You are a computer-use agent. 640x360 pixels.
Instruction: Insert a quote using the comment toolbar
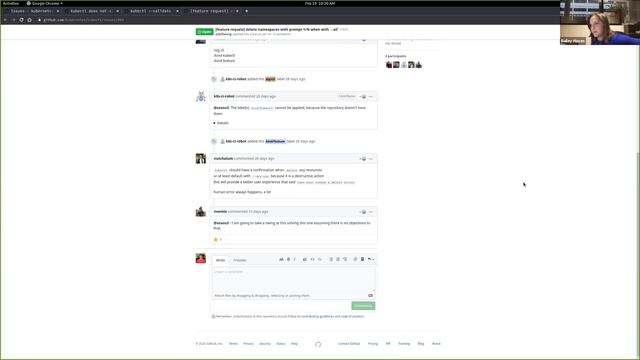(x=304, y=260)
